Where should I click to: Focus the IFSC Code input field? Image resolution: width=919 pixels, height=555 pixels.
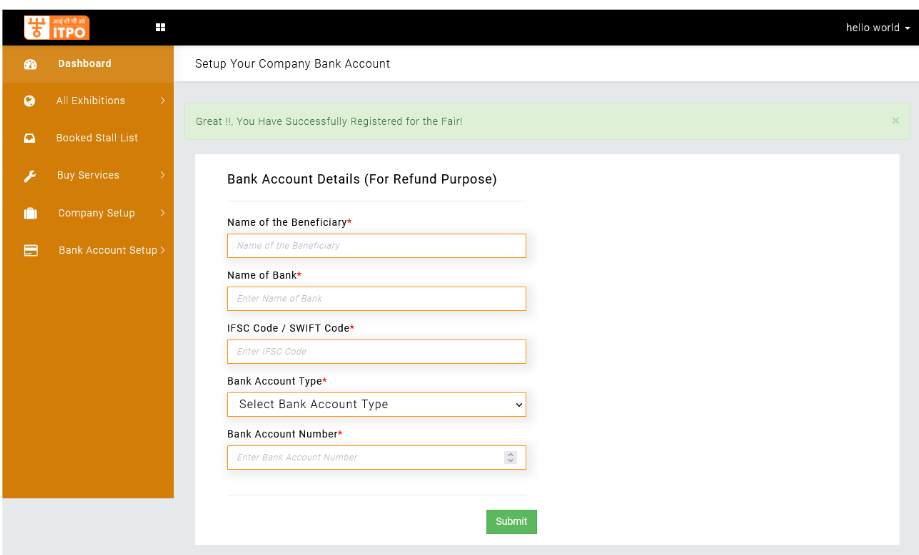[376, 352]
